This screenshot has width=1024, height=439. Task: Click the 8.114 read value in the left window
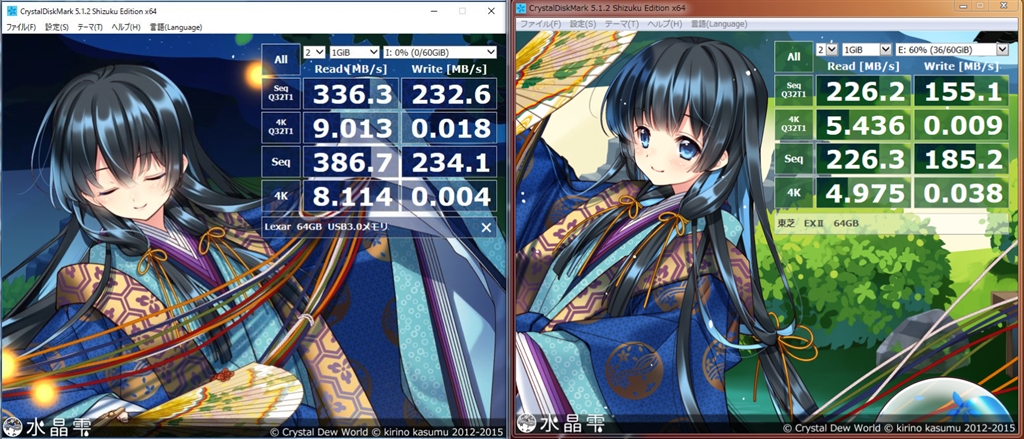pos(351,195)
